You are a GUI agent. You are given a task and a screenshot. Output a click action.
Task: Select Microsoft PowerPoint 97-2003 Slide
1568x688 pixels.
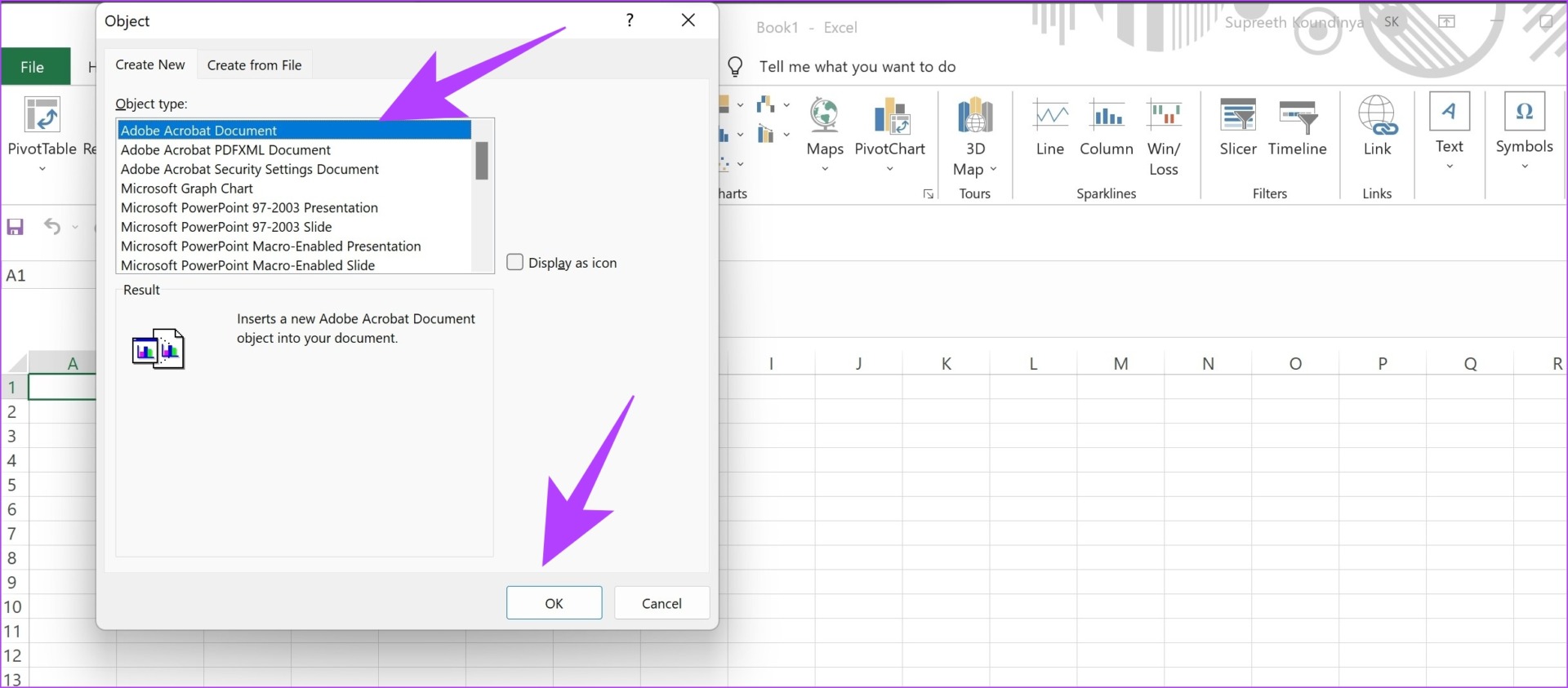295,227
